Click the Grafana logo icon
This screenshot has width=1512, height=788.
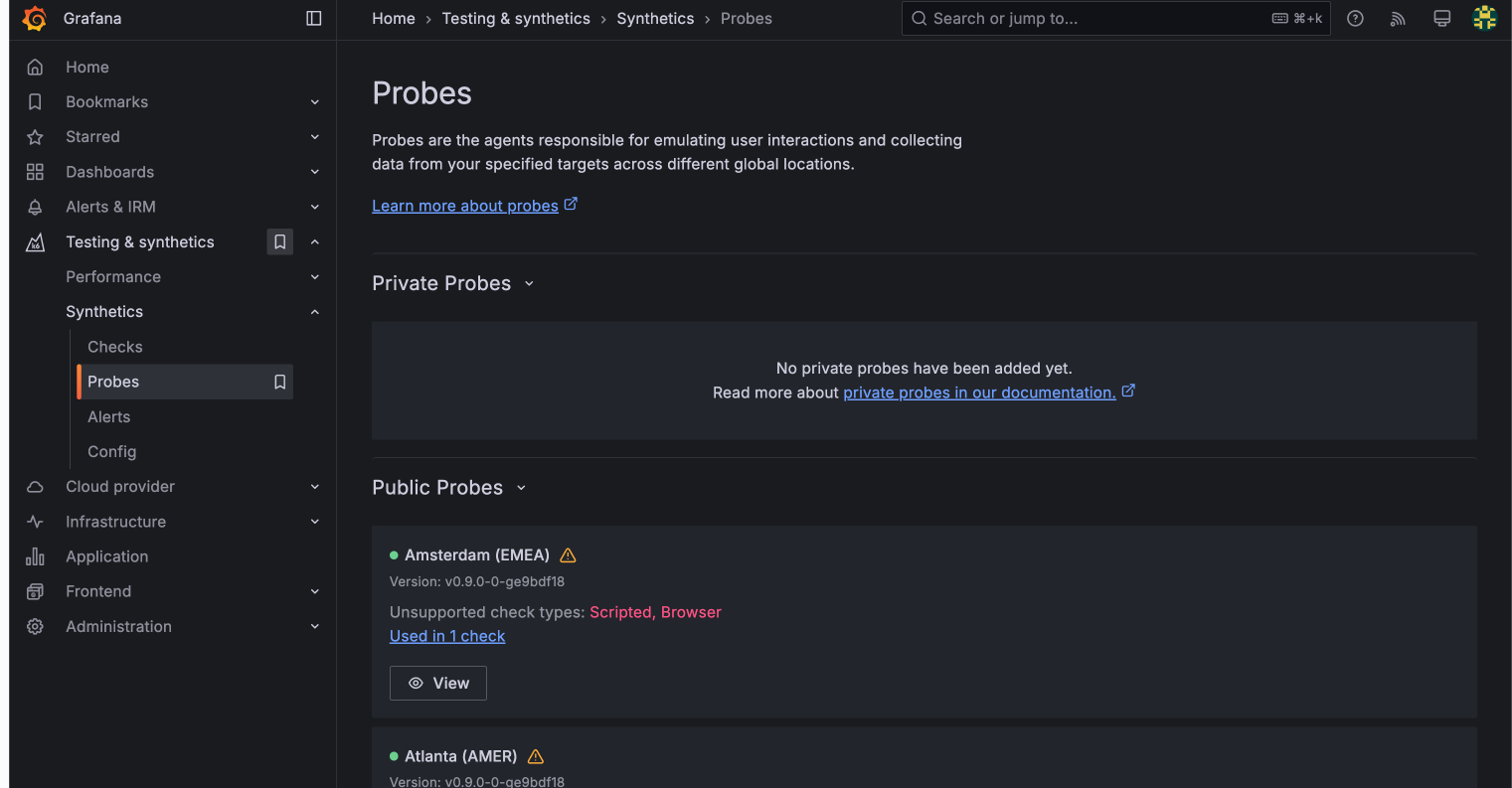35,19
